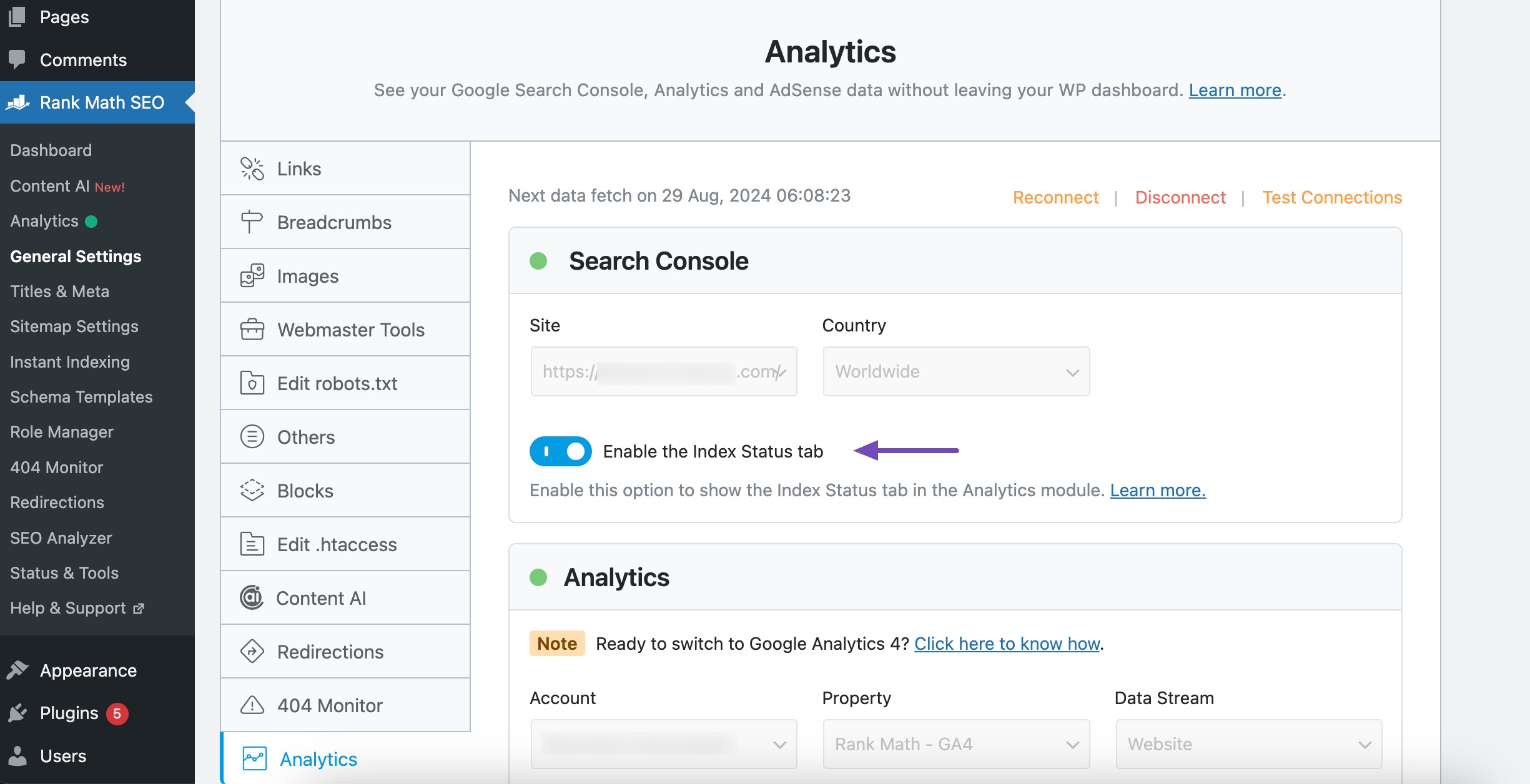Open Help & Support in the sidebar
1530x784 pixels.
[68, 608]
